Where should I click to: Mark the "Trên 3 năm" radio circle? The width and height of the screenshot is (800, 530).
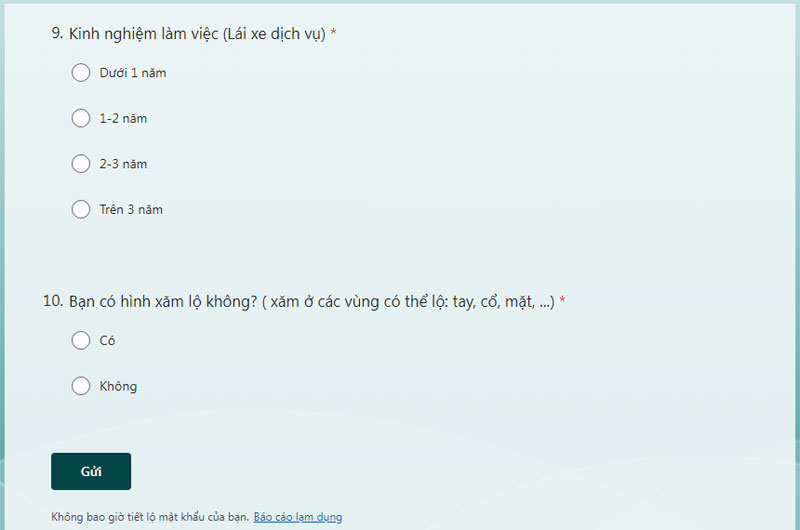[81, 209]
